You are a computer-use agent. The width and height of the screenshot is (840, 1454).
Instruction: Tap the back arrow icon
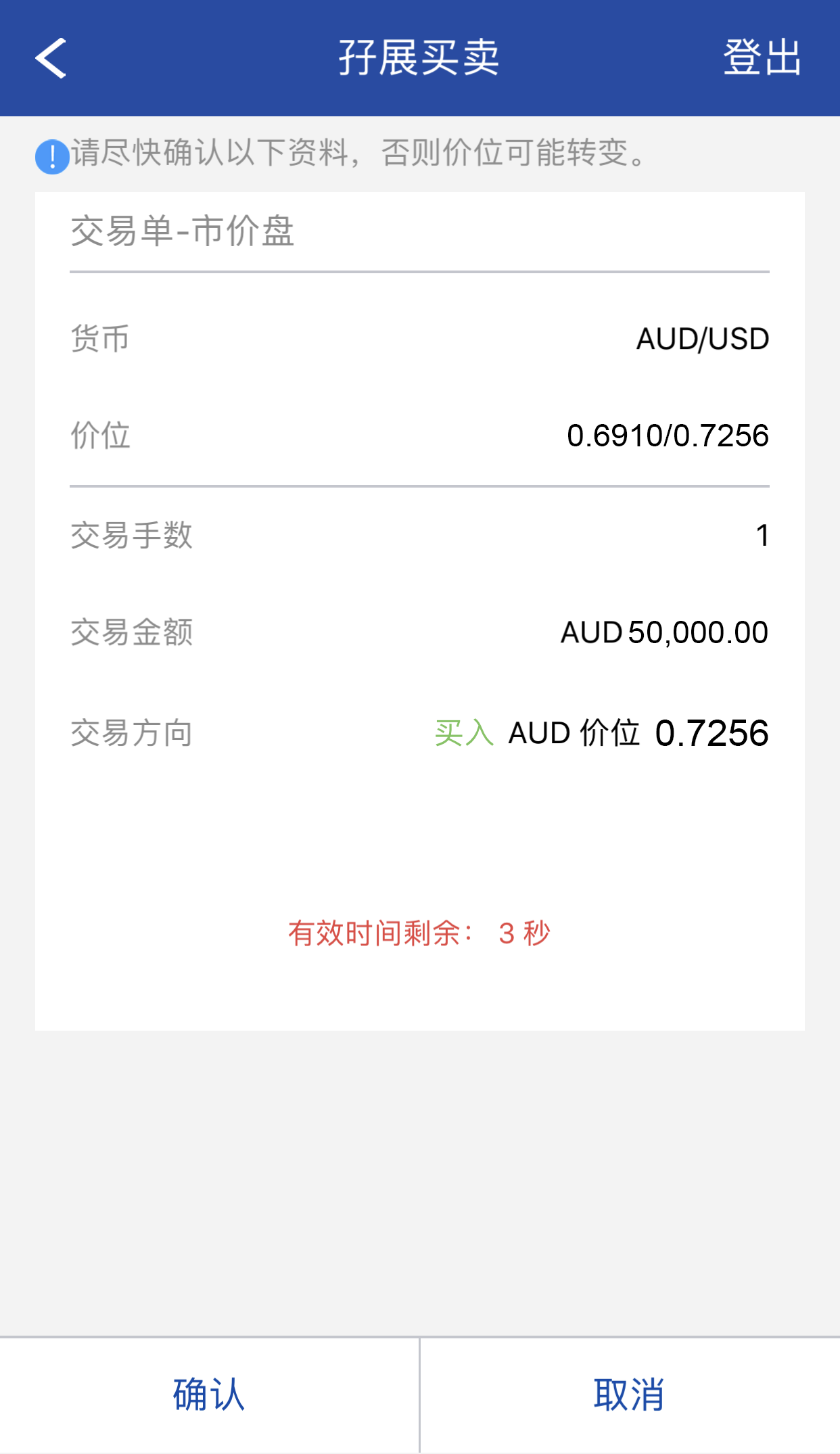coord(51,58)
